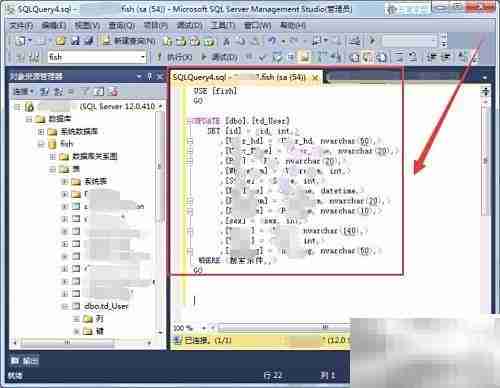
Task: Click the Analysis Services MDX Query icon
Action: [x=181, y=41]
